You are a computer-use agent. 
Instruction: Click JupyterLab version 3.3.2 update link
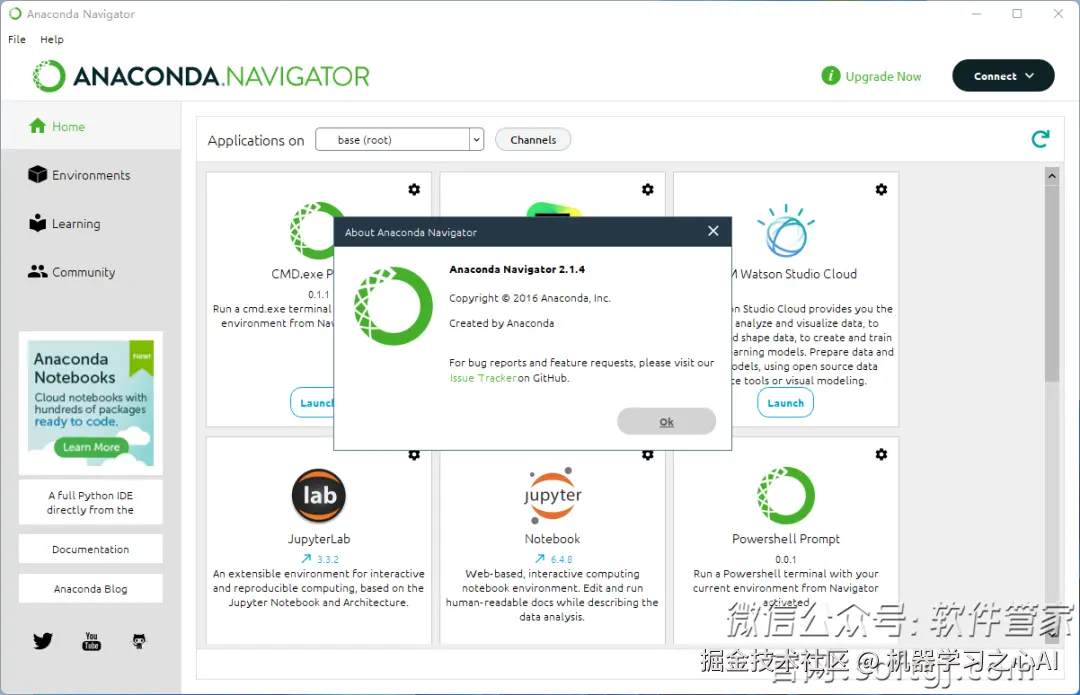tap(320, 559)
